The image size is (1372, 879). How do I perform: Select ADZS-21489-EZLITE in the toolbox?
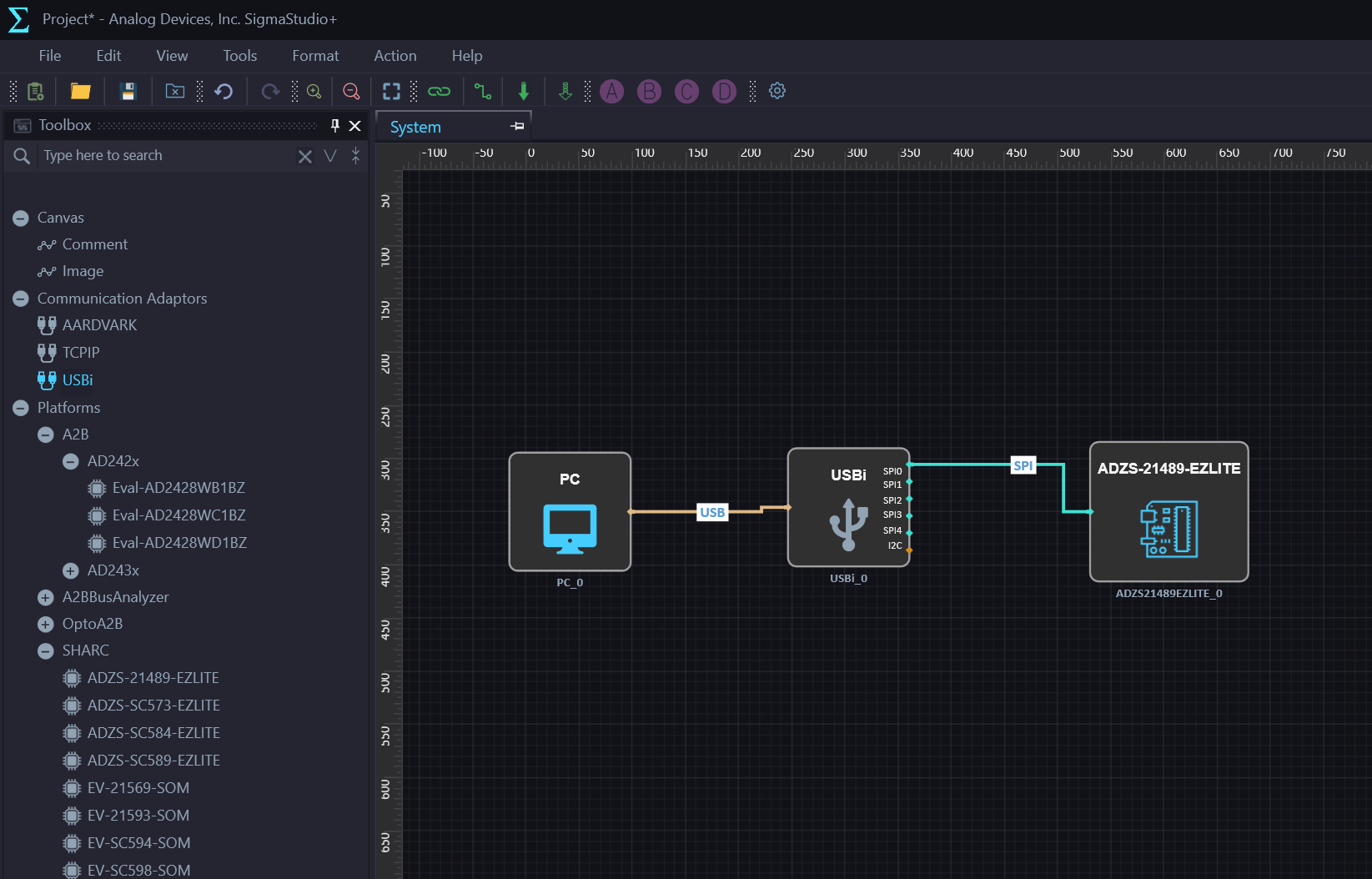pyautogui.click(x=141, y=678)
